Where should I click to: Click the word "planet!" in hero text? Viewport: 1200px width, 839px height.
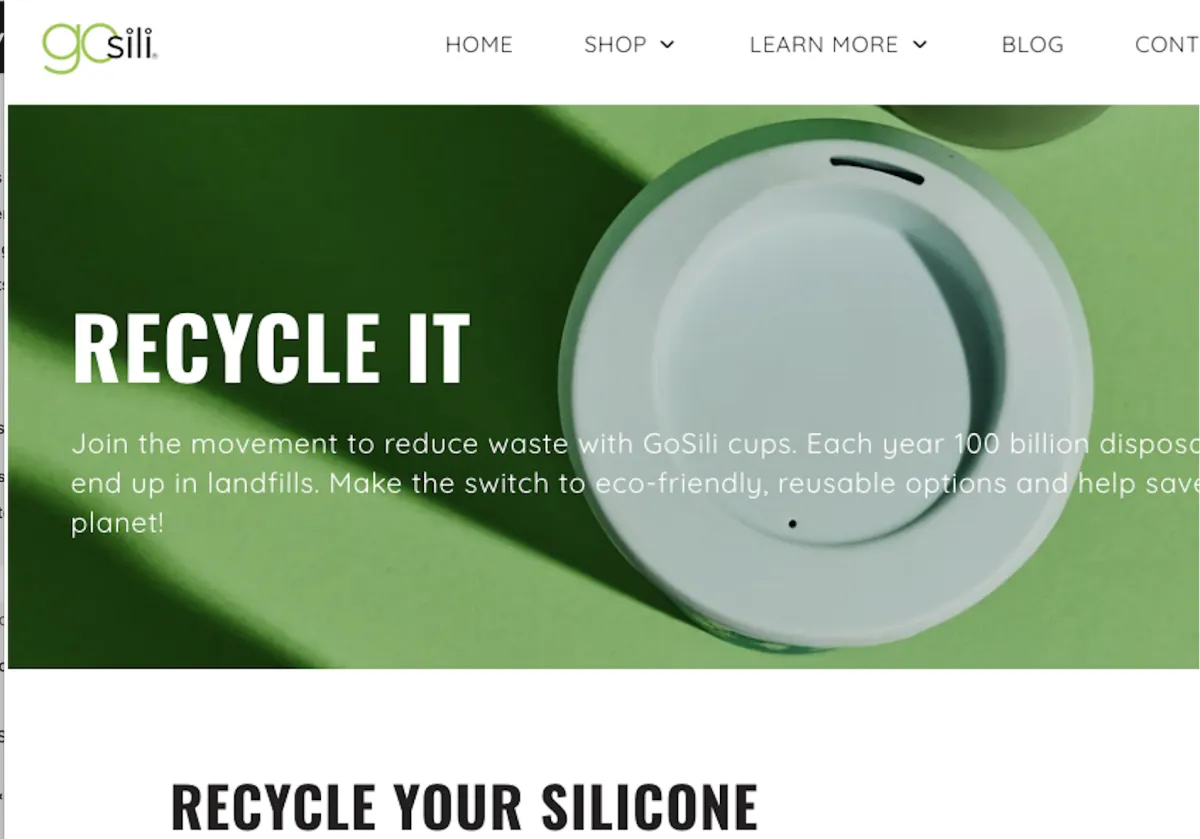[117, 523]
